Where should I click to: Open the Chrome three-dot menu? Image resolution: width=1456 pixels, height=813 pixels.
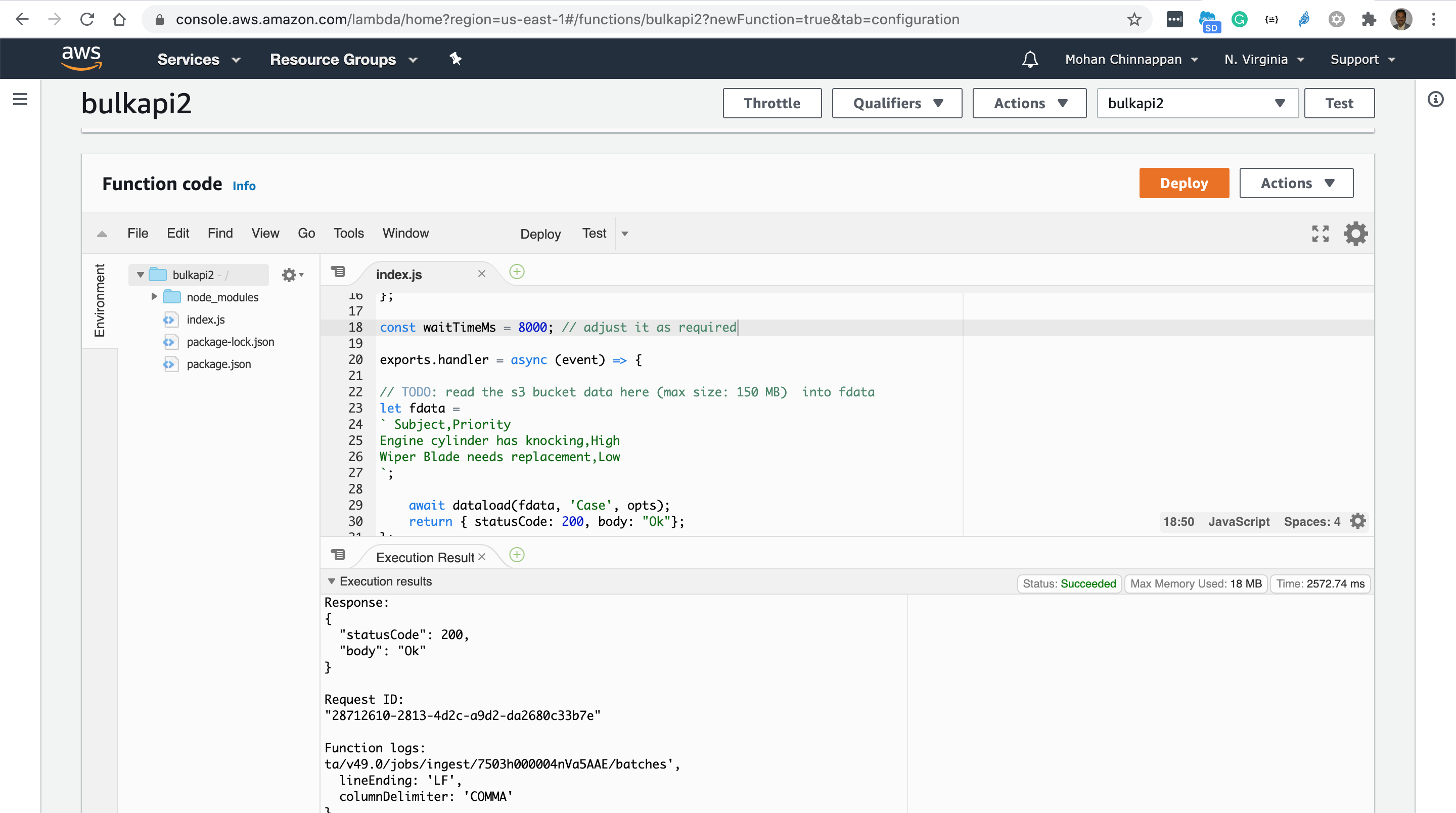(x=1433, y=19)
